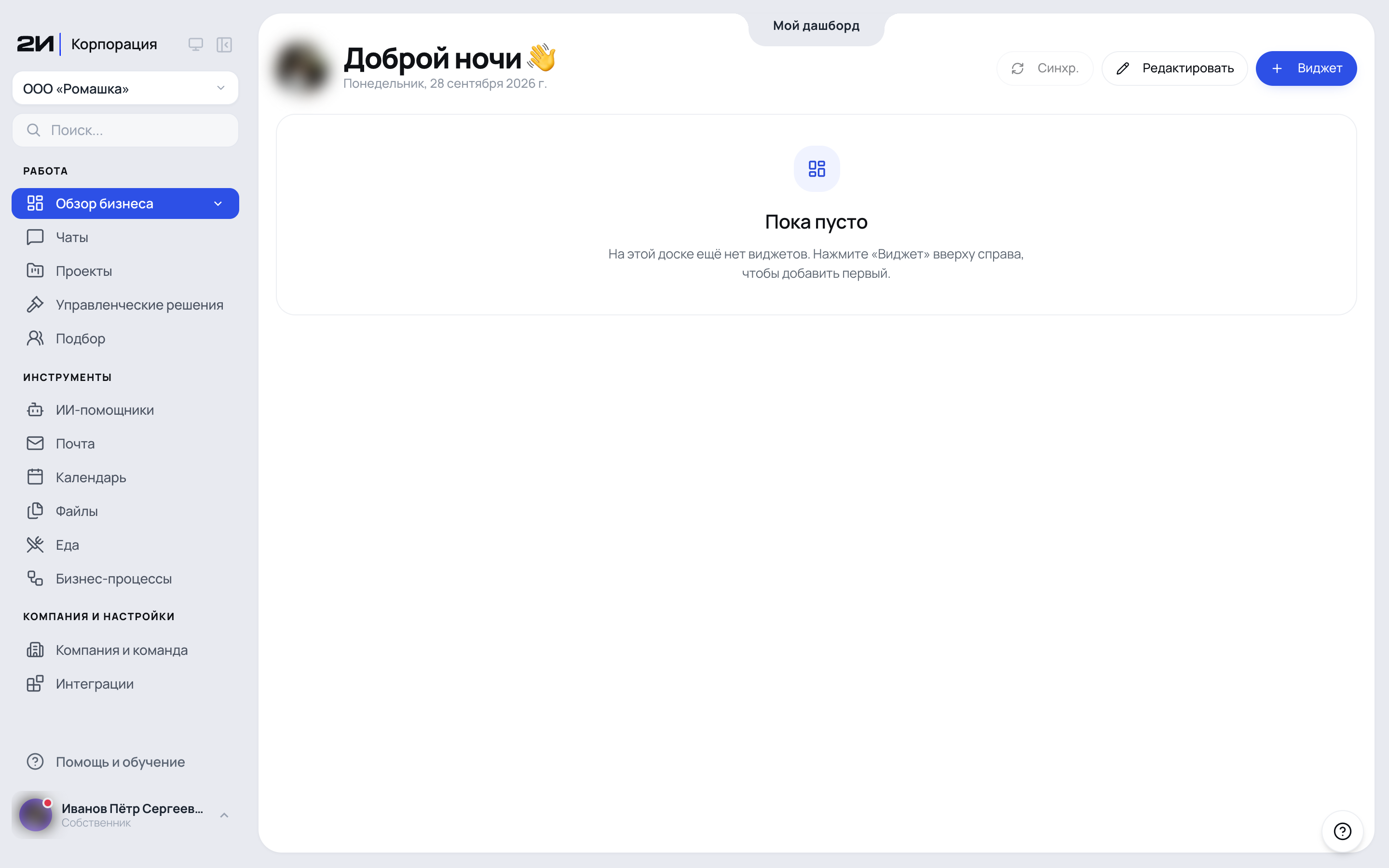Expand the Обзор бизнеса chevron
The image size is (1389, 868).
pyautogui.click(x=218, y=204)
